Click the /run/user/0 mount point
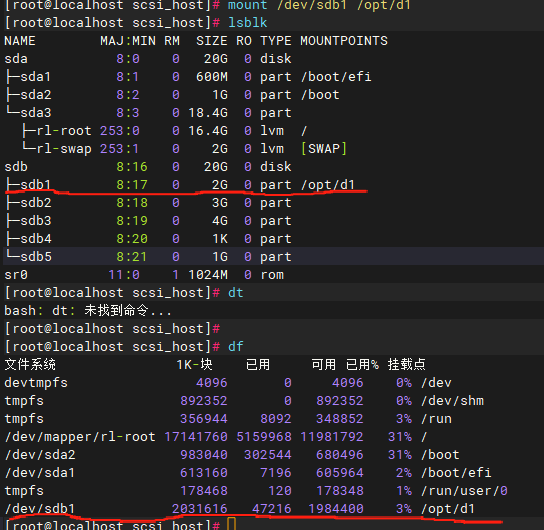Viewport: 544px width, 530px height. [x=464, y=491]
